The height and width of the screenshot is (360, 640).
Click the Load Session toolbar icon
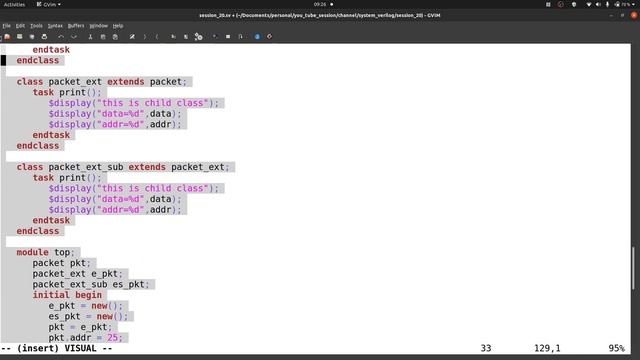[173, 37]
